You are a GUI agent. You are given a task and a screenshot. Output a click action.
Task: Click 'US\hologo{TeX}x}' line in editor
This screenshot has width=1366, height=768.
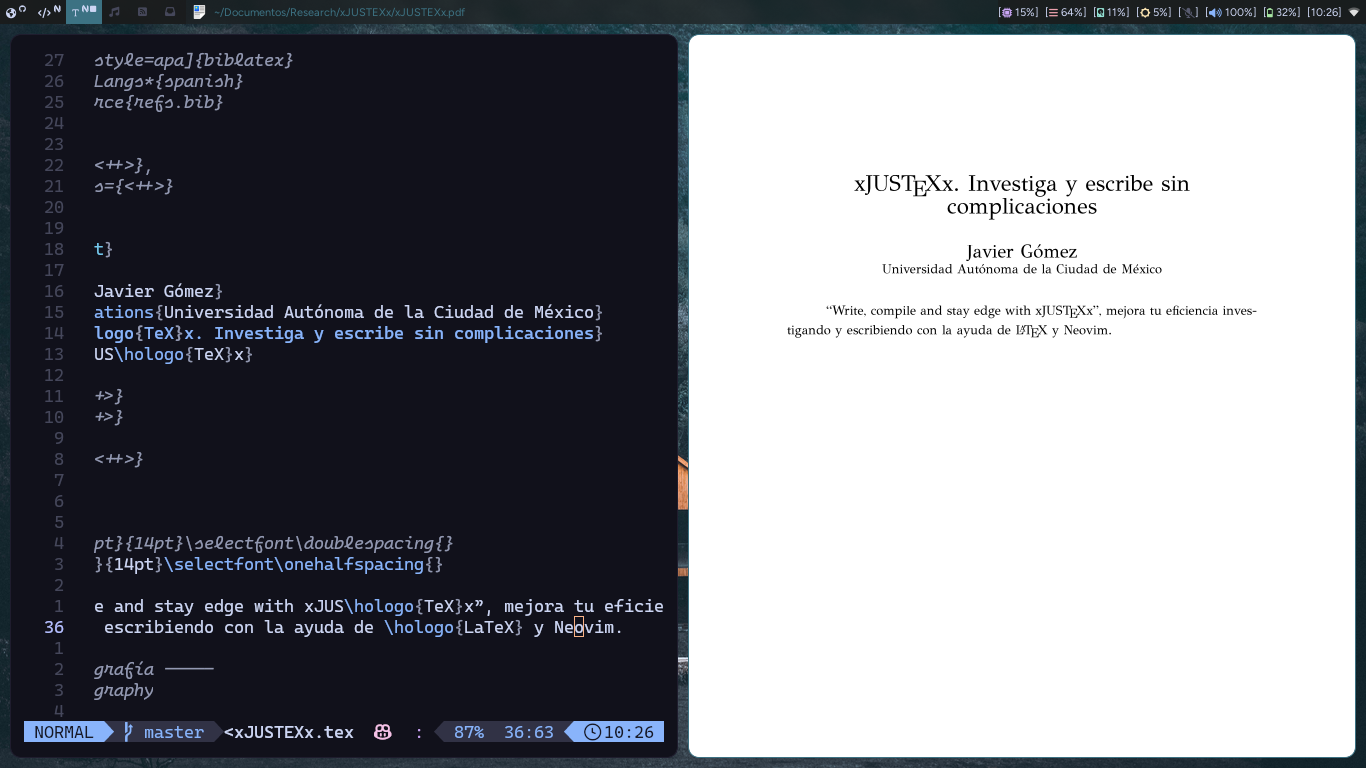tap(174, 354)
